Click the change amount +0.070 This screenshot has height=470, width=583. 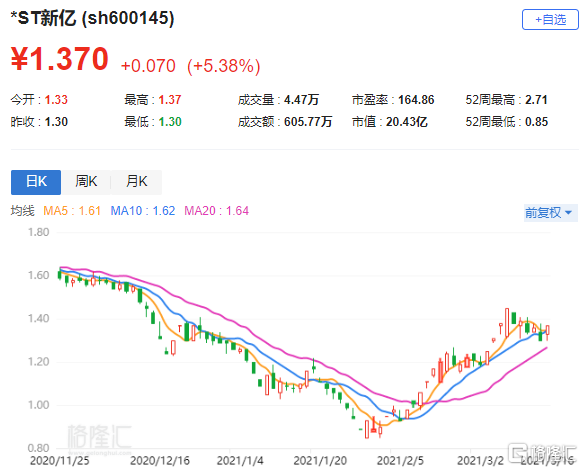(x=148, y=66)
